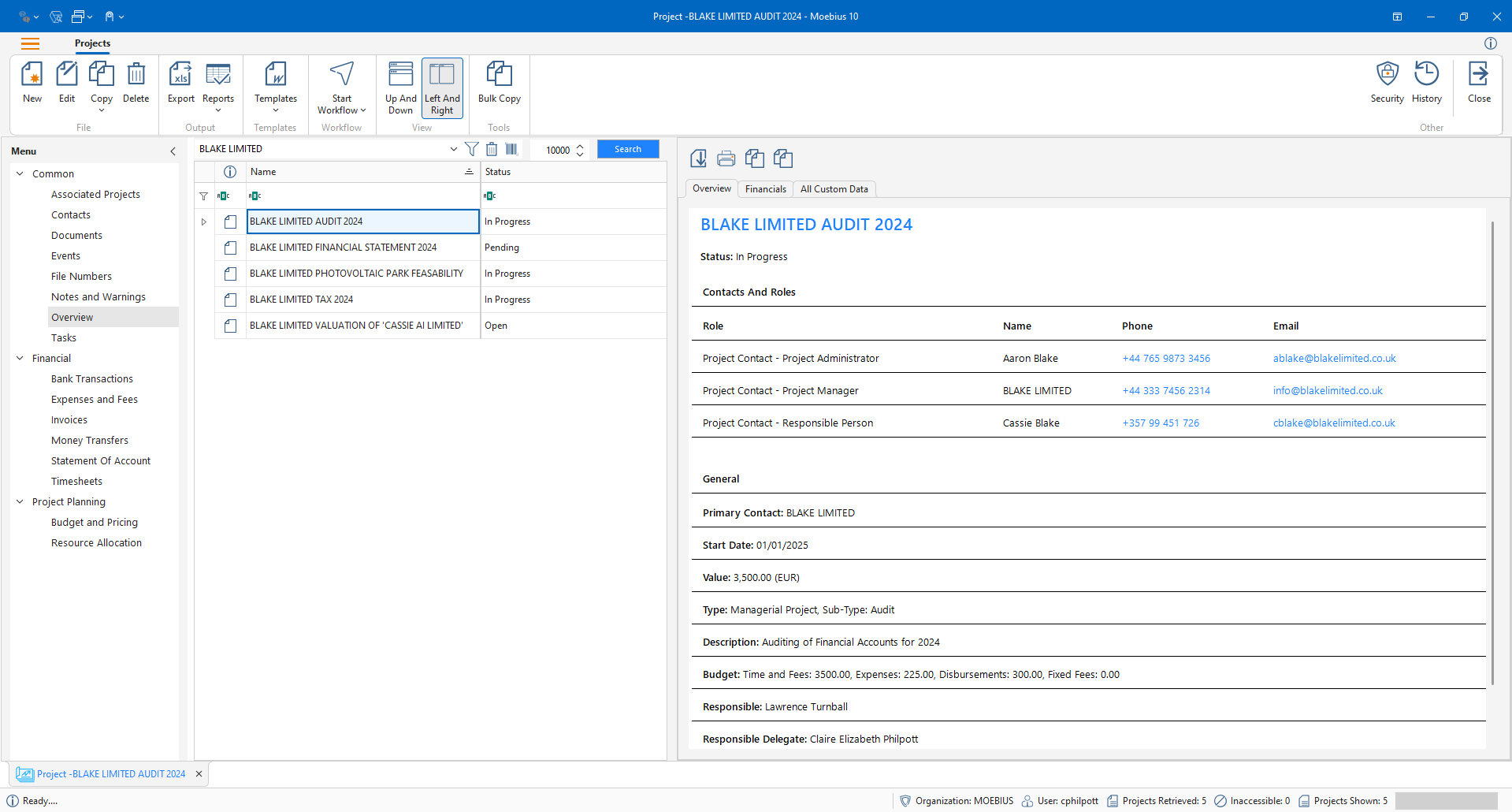Image resolution: width=1512 pixels, height=812 pixels.
Task: Sort by the Name column header
Action: pos(362,172)
